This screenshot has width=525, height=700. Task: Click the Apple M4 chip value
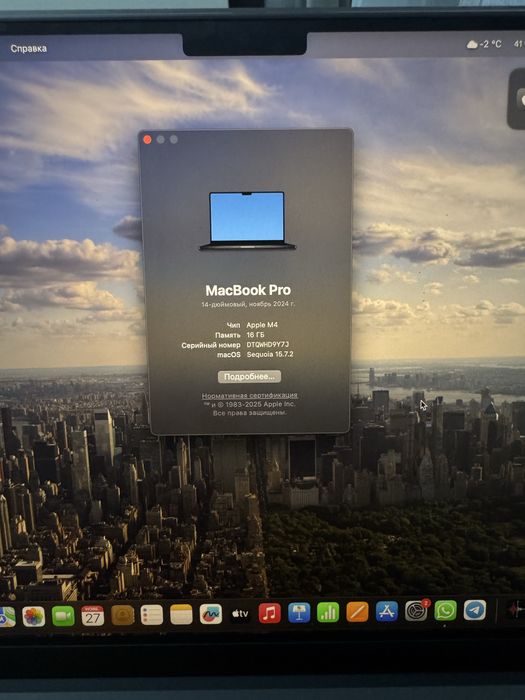[262, 325]
